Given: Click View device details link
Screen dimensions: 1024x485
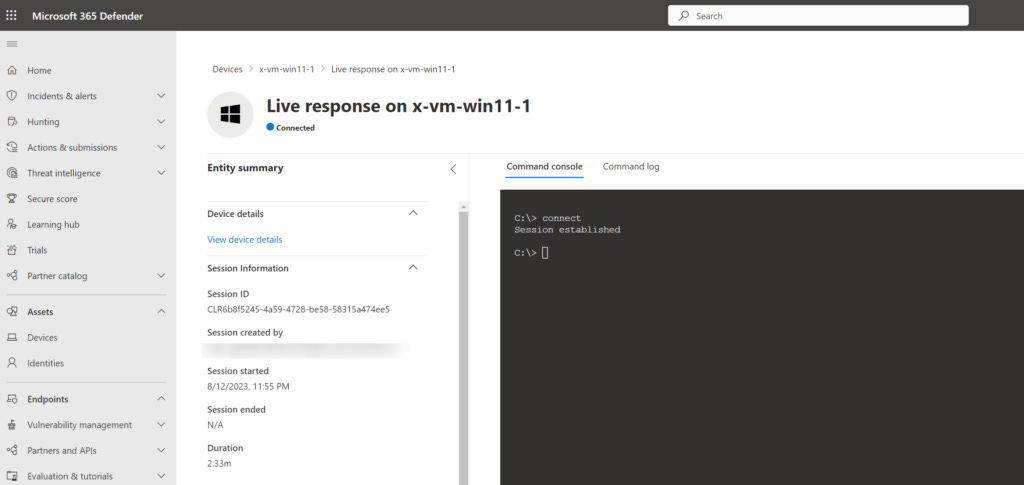Looking at the screenshot, I should pyautogui.click(x=245, y=240).
